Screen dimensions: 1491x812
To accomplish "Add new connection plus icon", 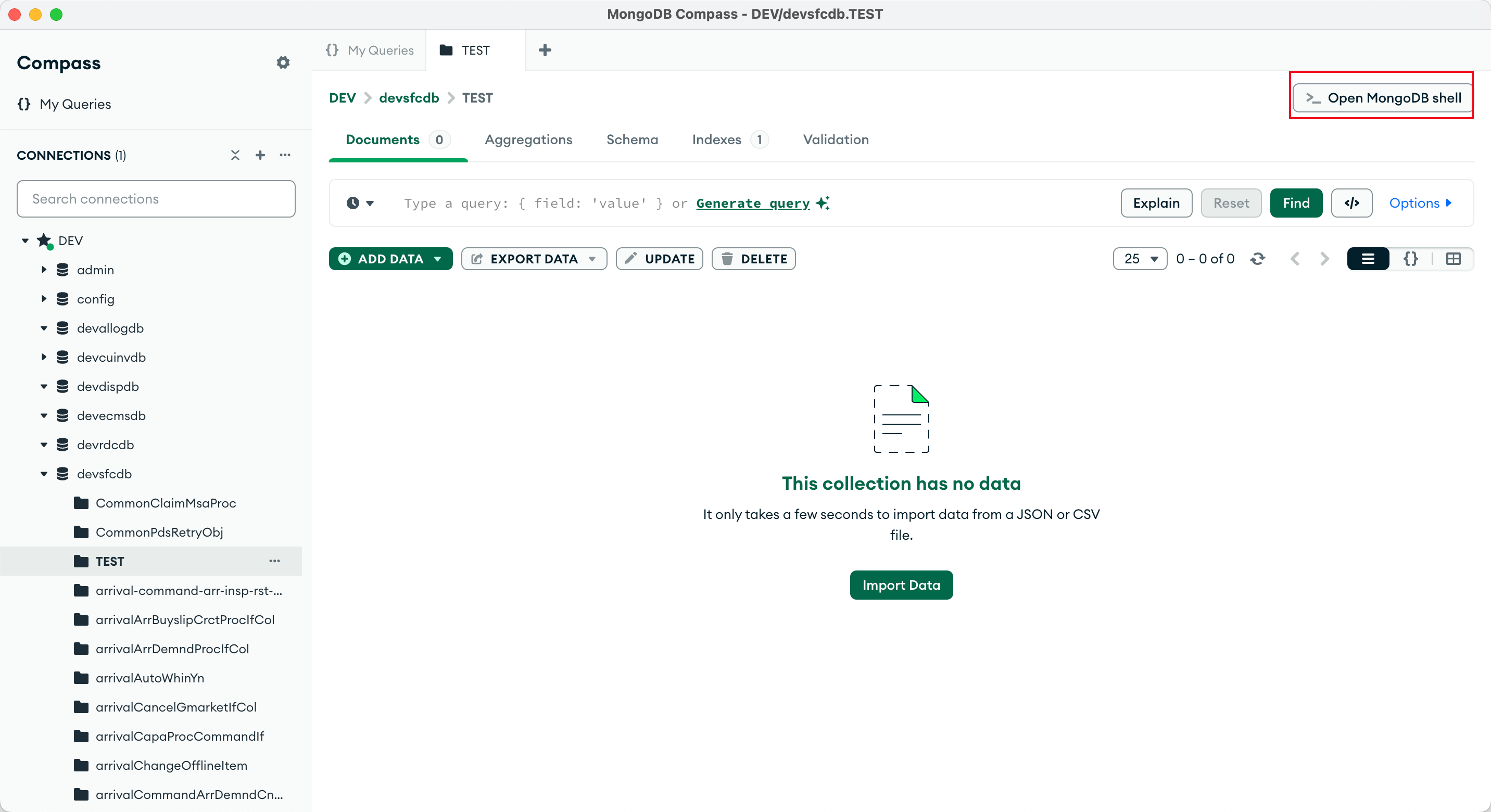I will pos(260,155).
